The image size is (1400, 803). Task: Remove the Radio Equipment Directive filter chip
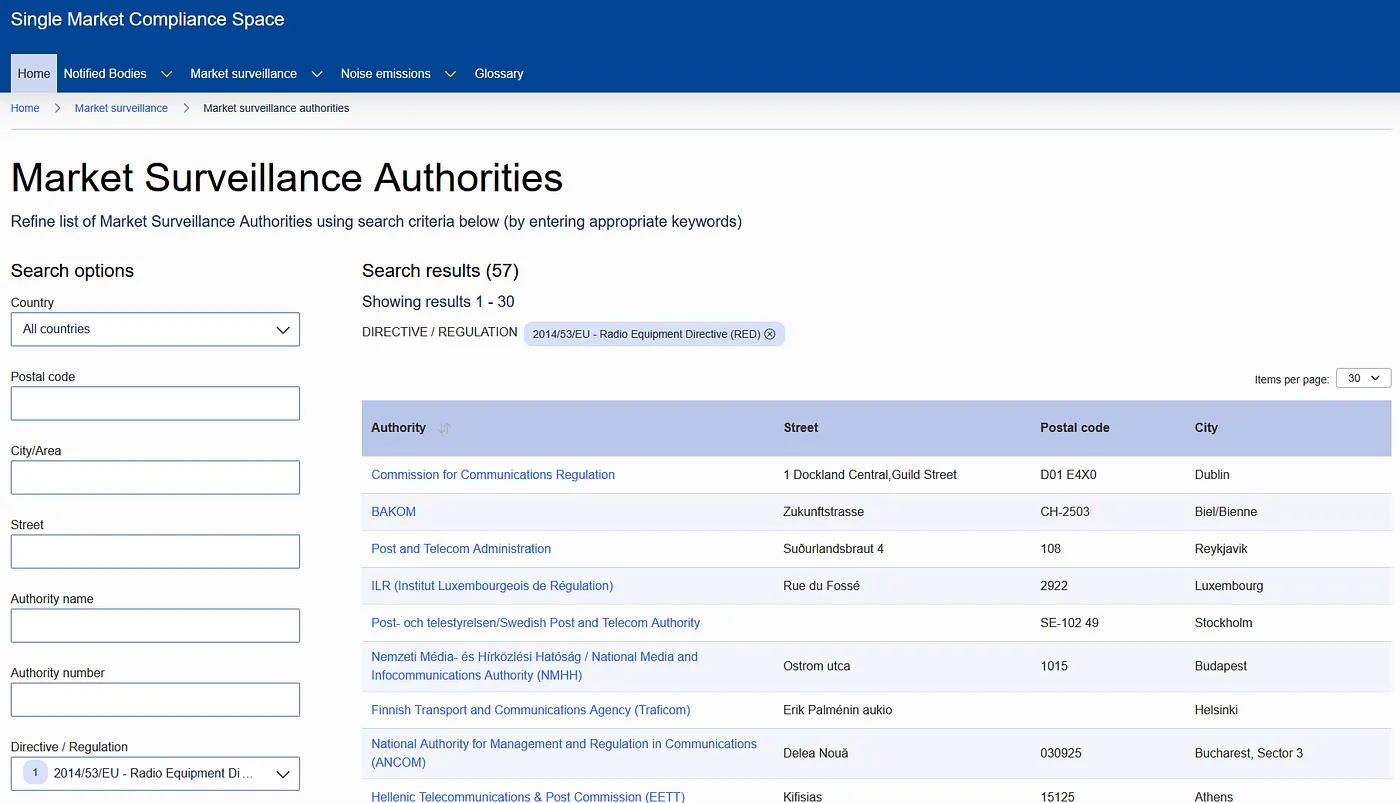point(770,334)
